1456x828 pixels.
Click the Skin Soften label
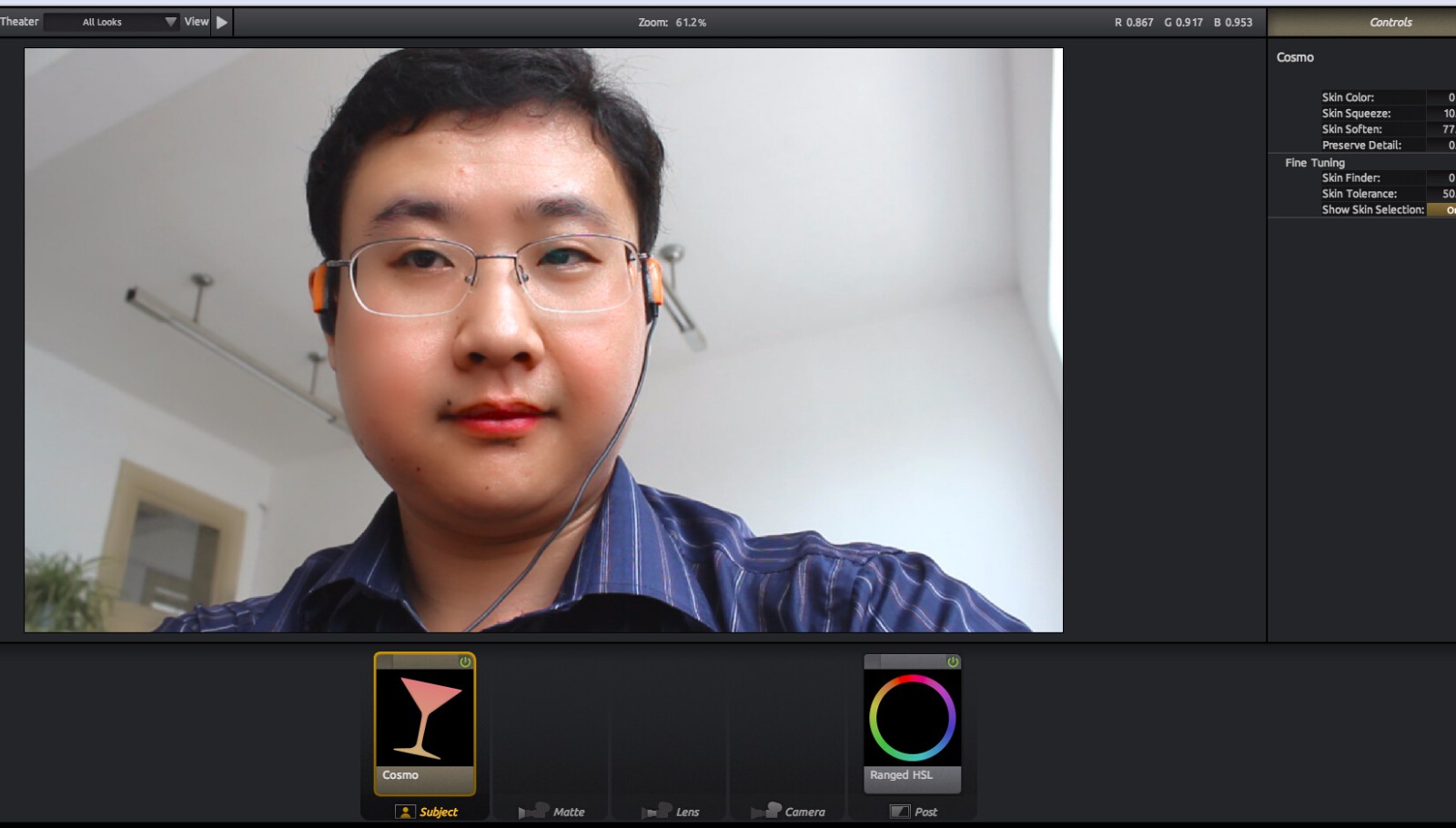click(1351, 129)
